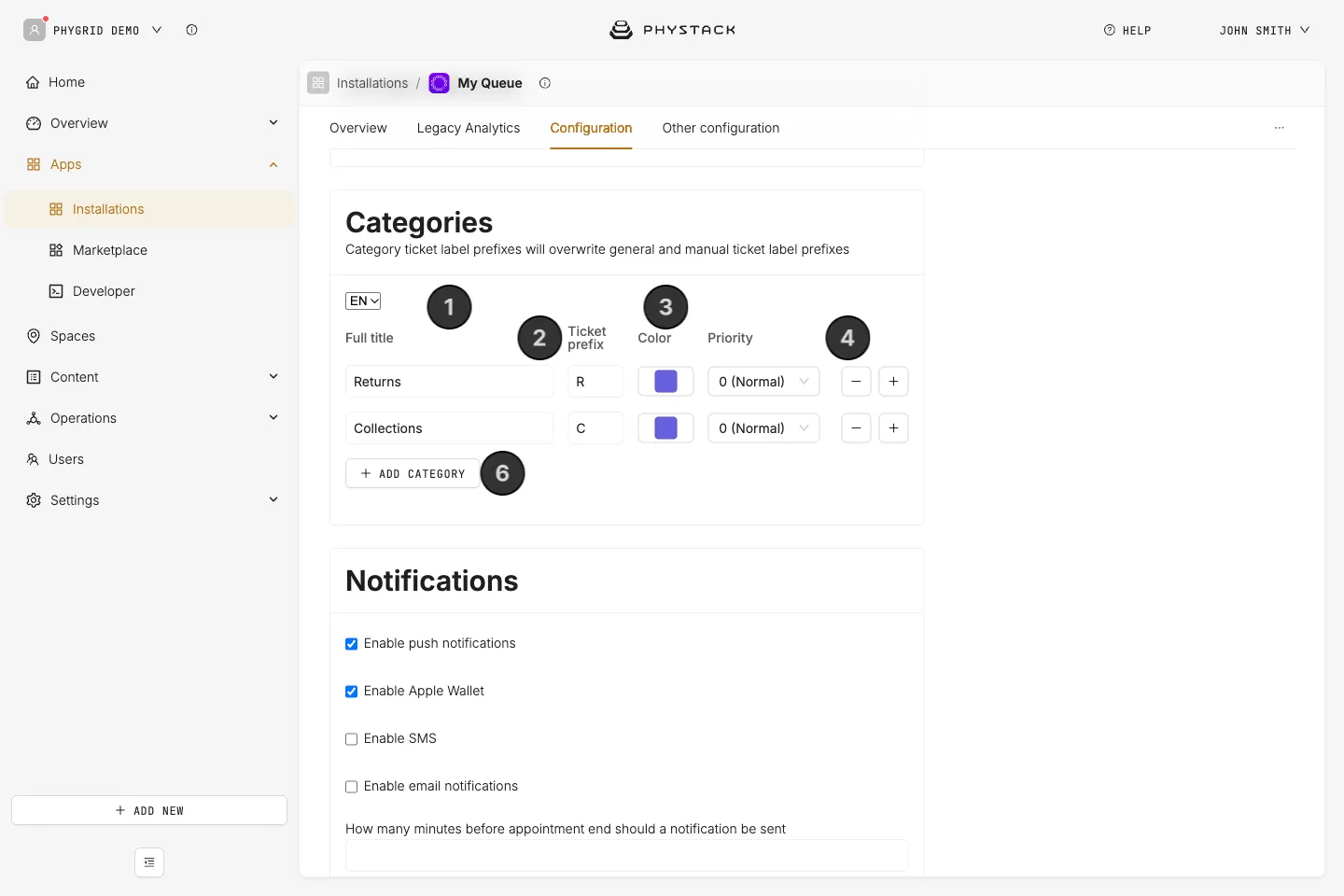Disable push notifications checkbox
Viewport: 1344px width, 896px height.
[x=352, y=644]
